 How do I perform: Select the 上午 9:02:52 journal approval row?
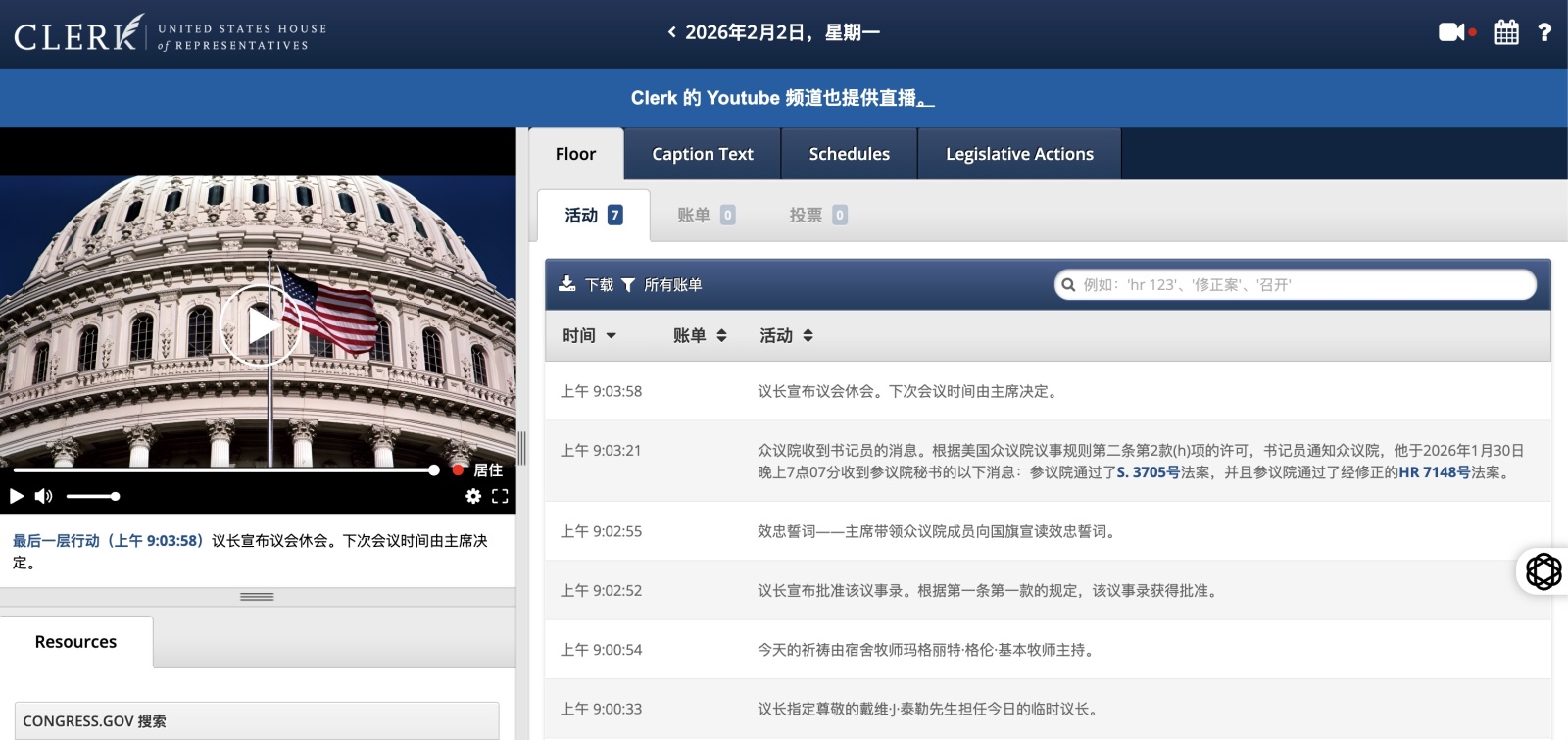coord(1048,591)
